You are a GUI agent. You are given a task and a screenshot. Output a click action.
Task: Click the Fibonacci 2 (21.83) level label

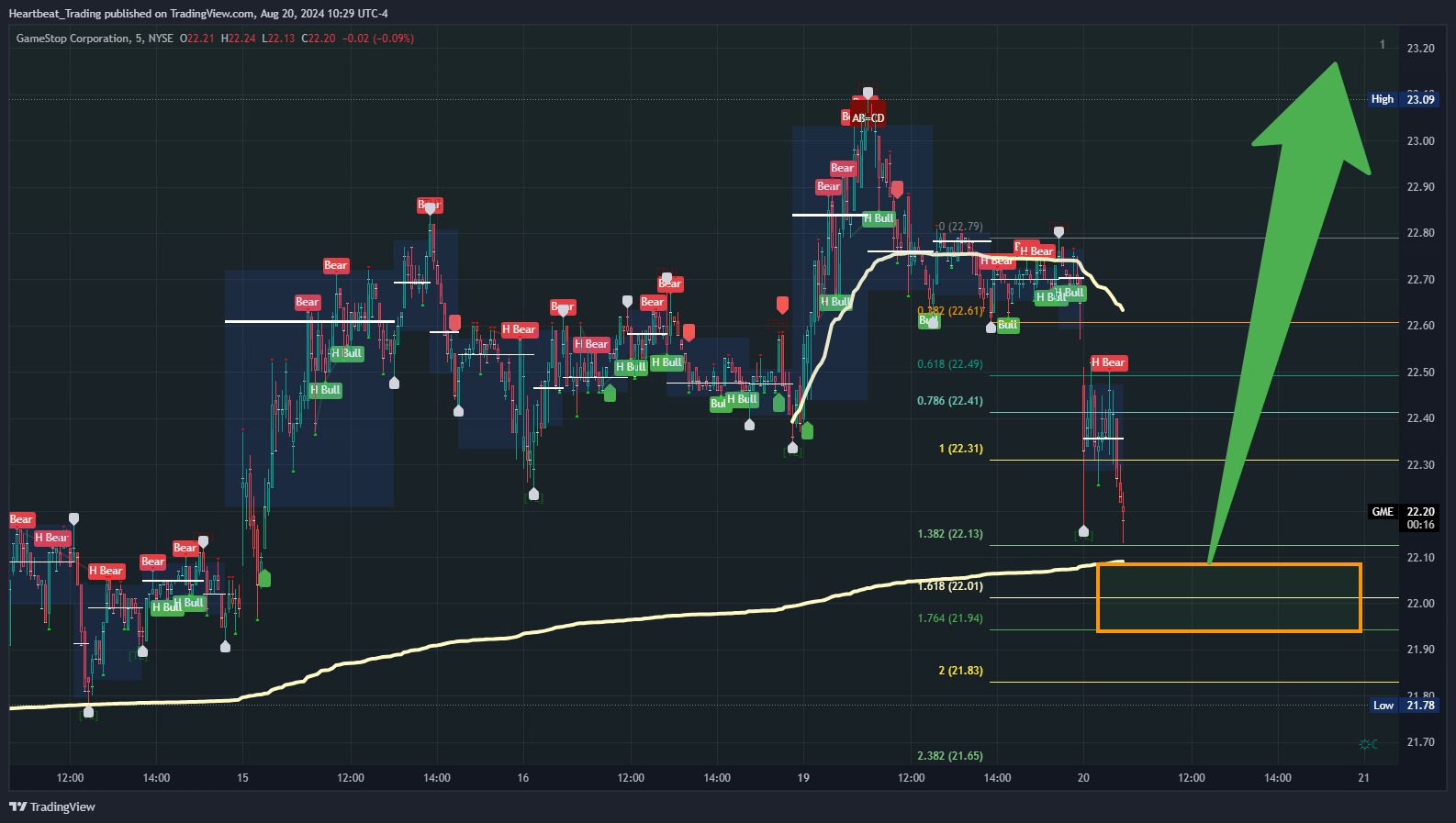[960, 671]
